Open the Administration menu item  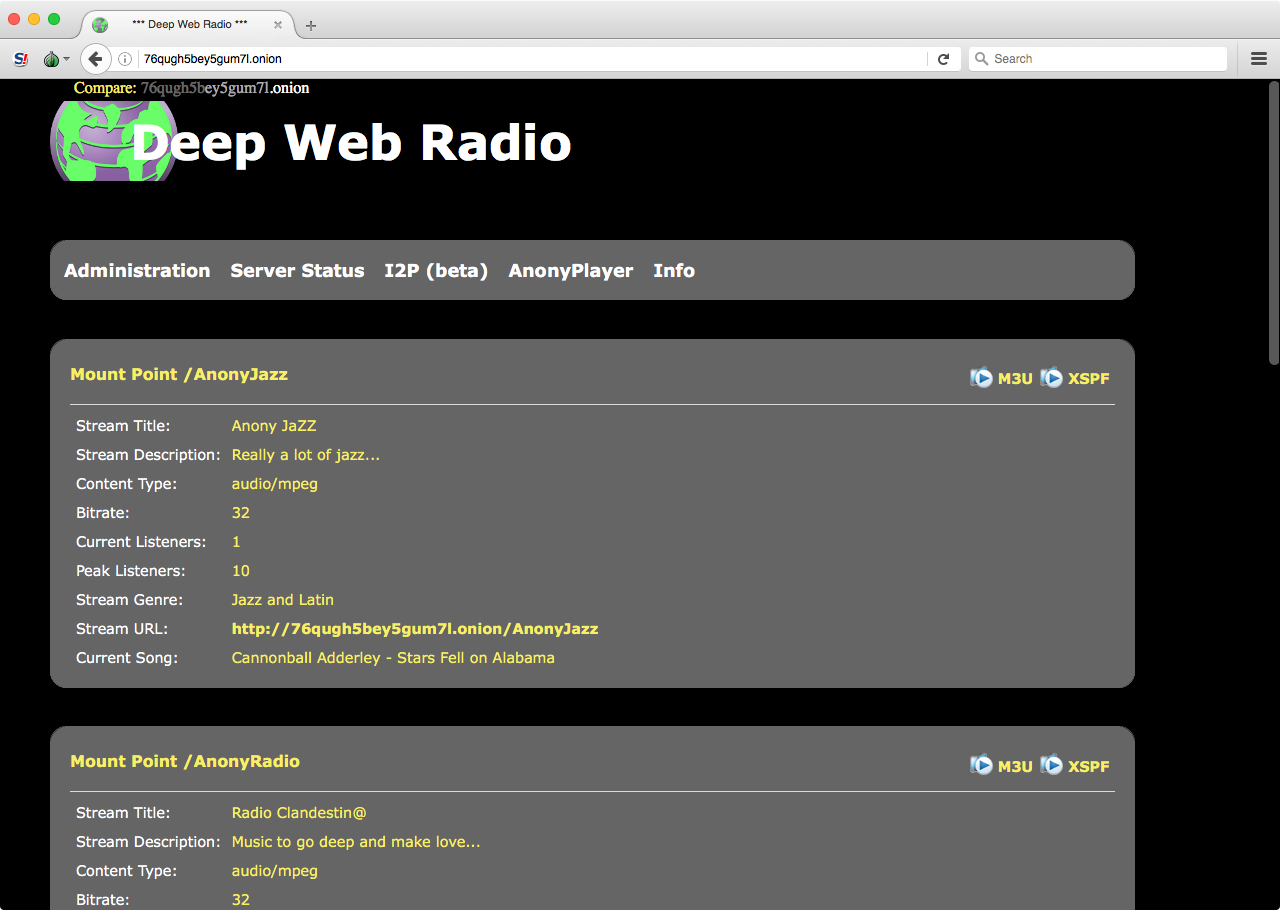tap(137, 270)
